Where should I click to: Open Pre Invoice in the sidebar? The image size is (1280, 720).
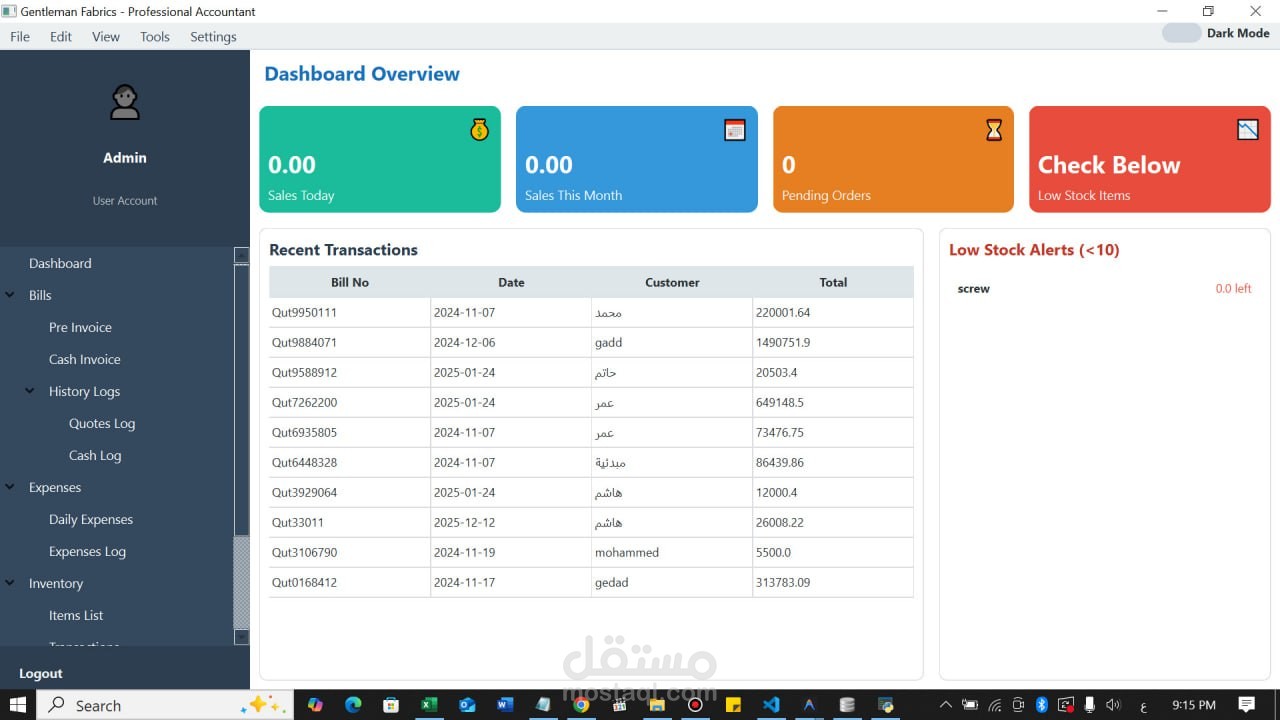coord(80,327)
